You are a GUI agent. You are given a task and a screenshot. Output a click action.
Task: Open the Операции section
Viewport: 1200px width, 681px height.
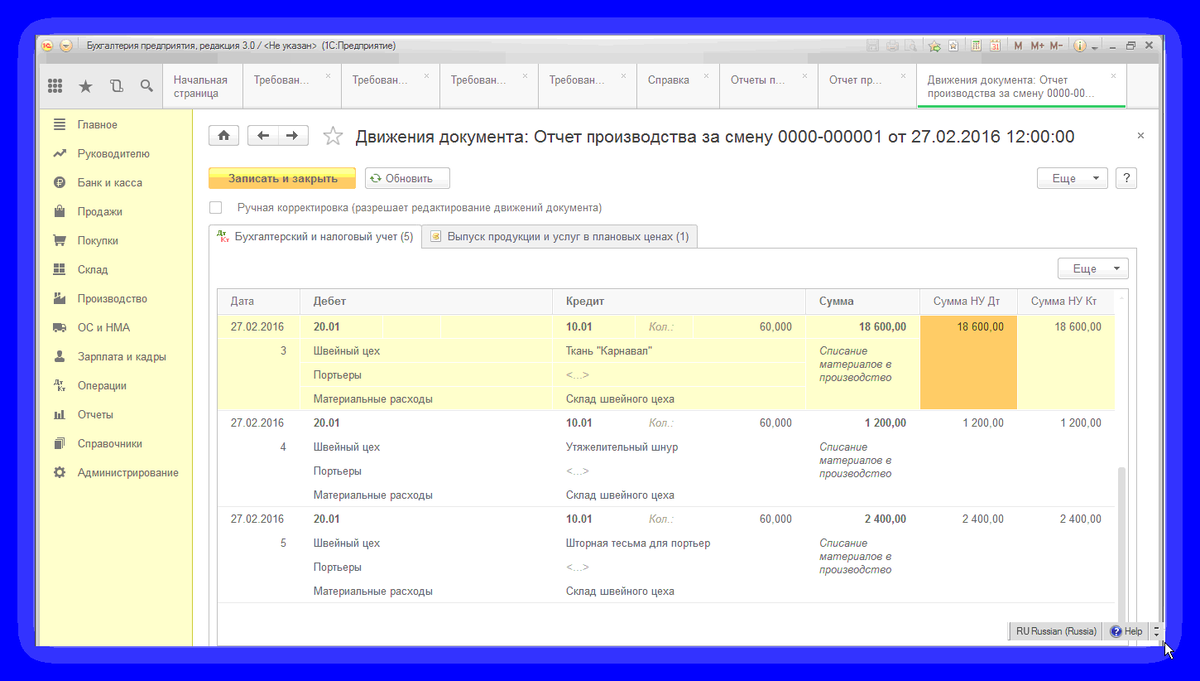click(101, 386)
